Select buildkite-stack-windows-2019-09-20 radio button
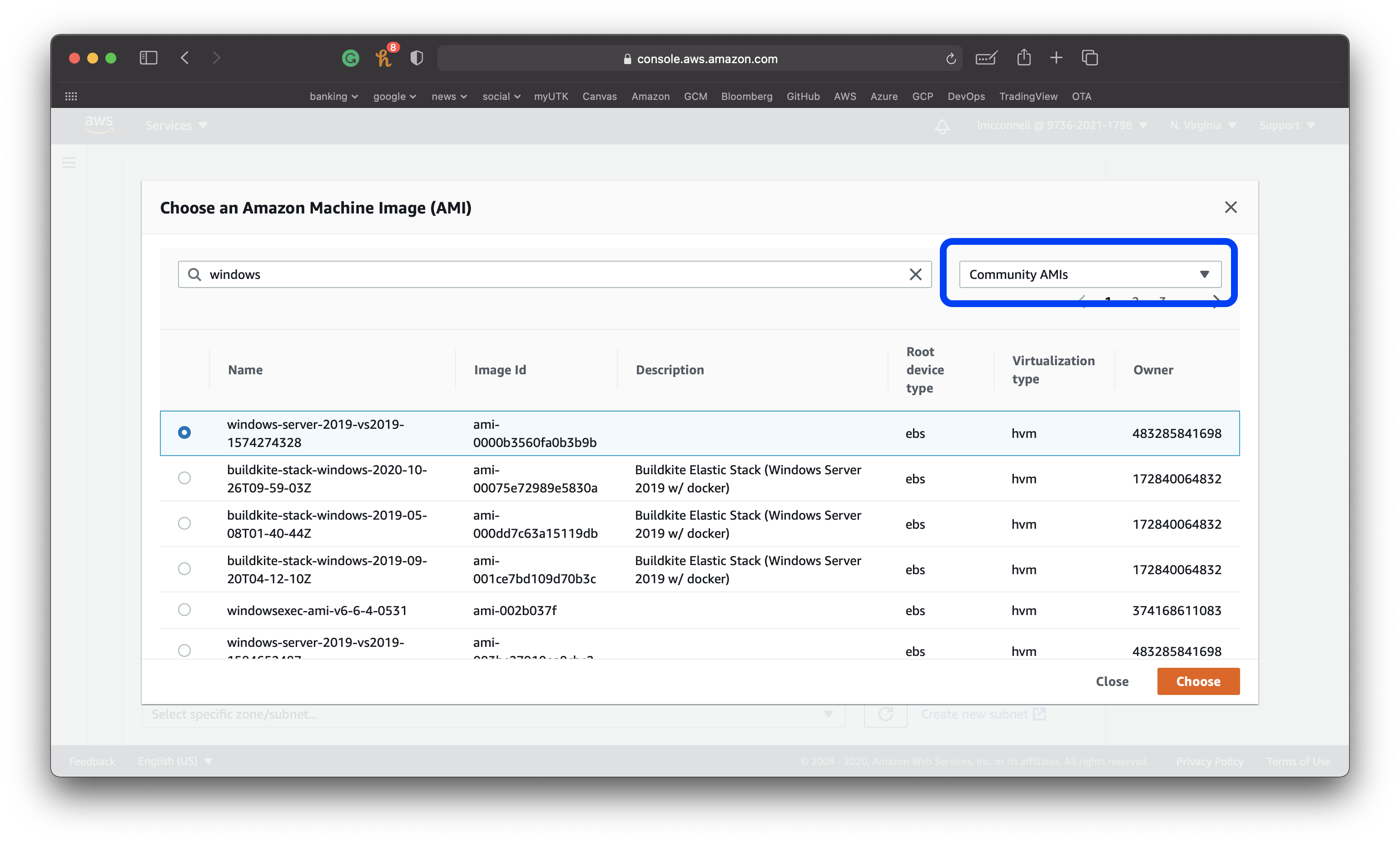This screenshot has width=1400, height=844. pos(184,569)
